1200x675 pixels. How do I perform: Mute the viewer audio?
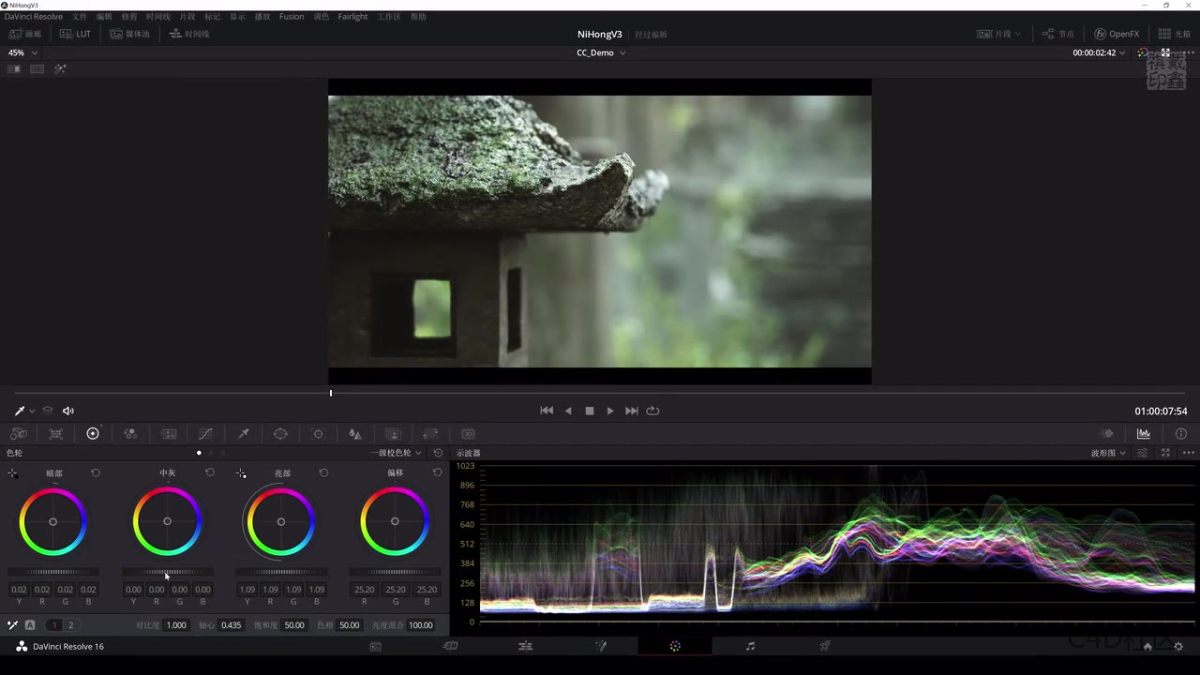click(68, 411)
